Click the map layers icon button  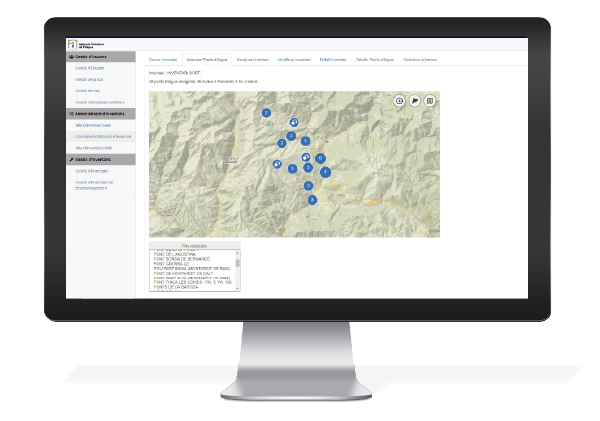coord(430,100)
